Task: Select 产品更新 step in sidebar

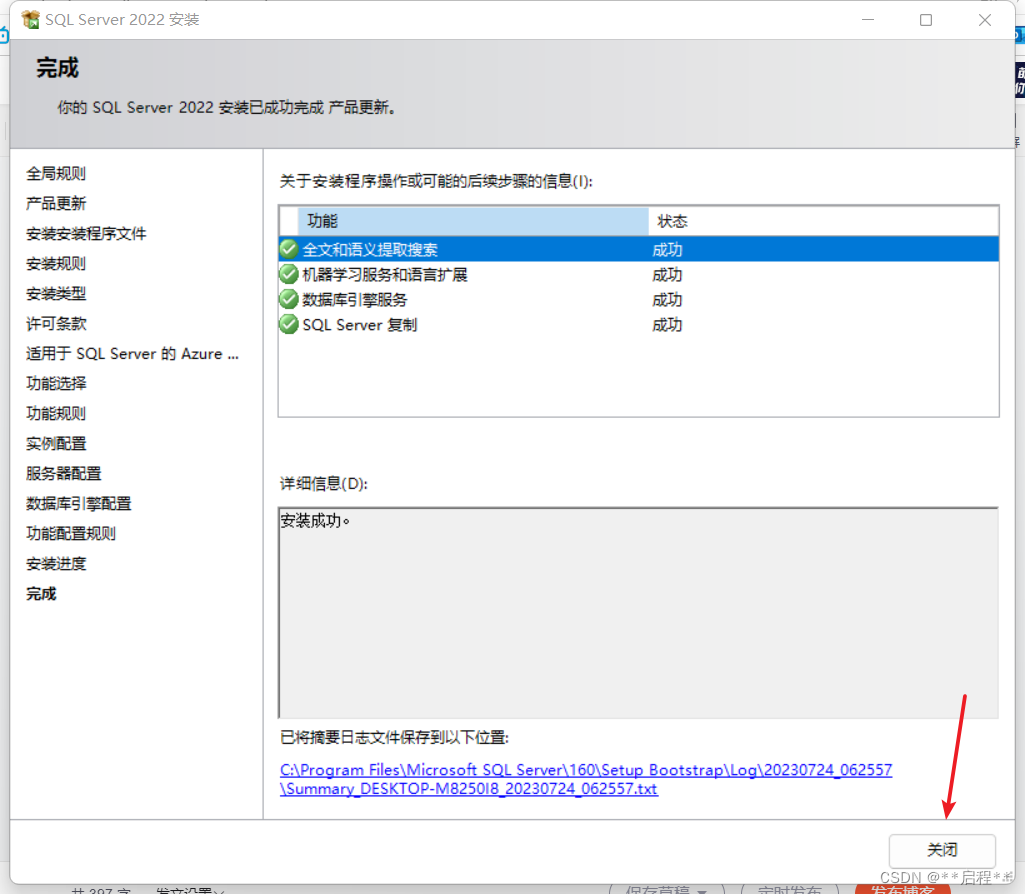Action: coord(56,203)
